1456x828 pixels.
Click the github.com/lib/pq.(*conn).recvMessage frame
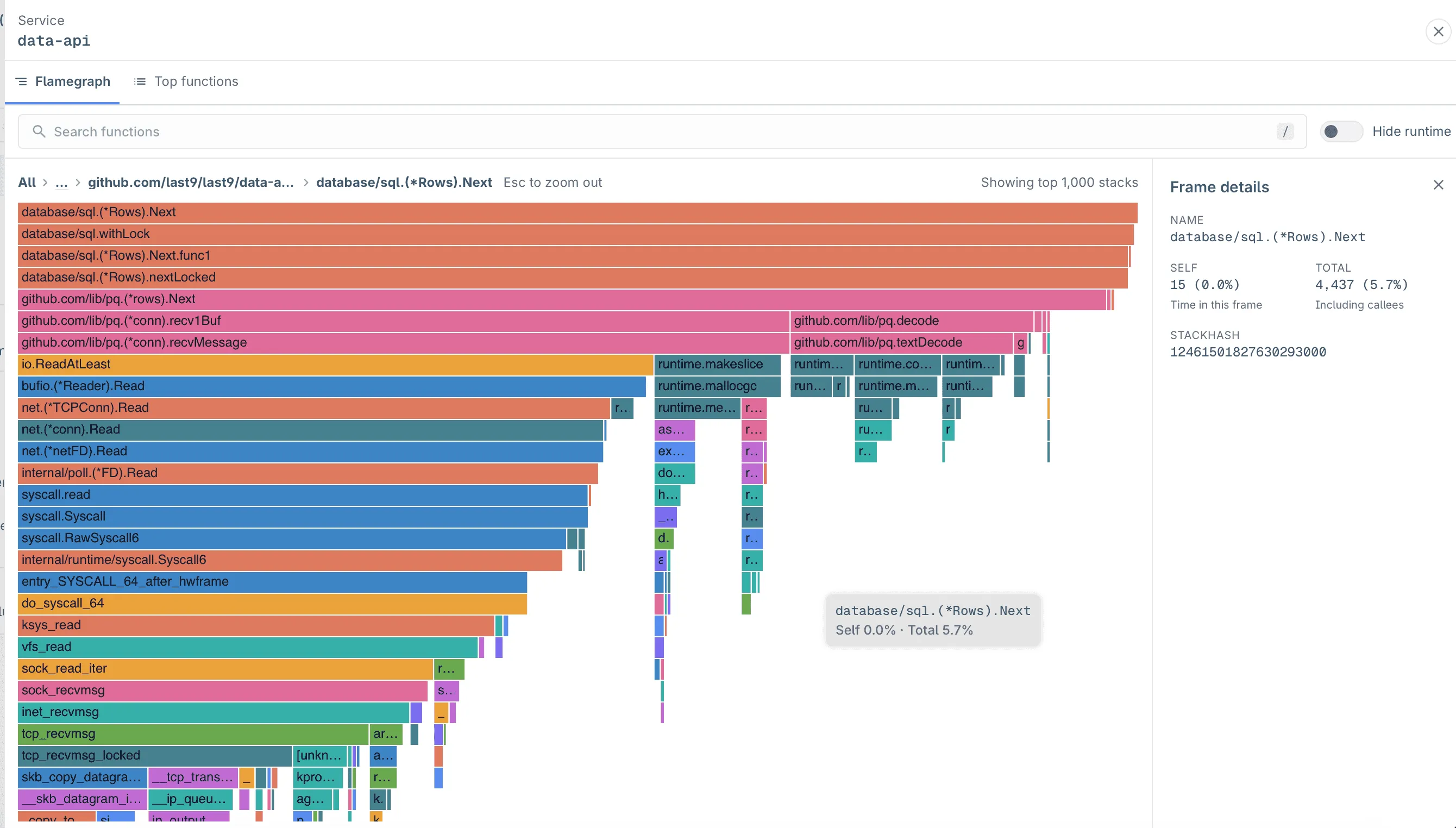coord(403,342)
